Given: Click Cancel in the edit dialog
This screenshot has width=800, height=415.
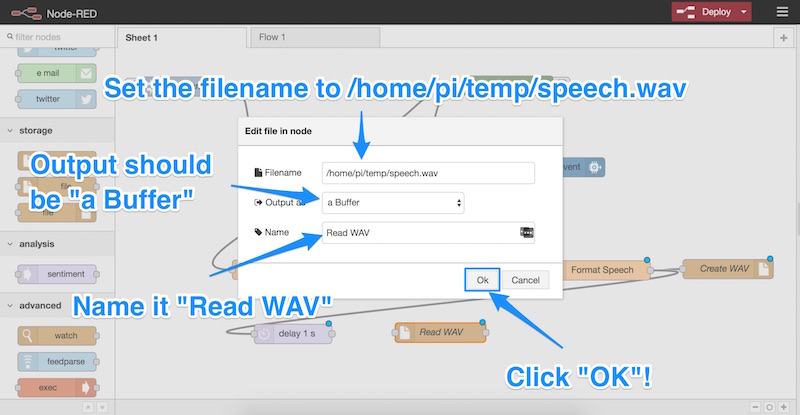Looking at the screenshot, I should [526, 280].
